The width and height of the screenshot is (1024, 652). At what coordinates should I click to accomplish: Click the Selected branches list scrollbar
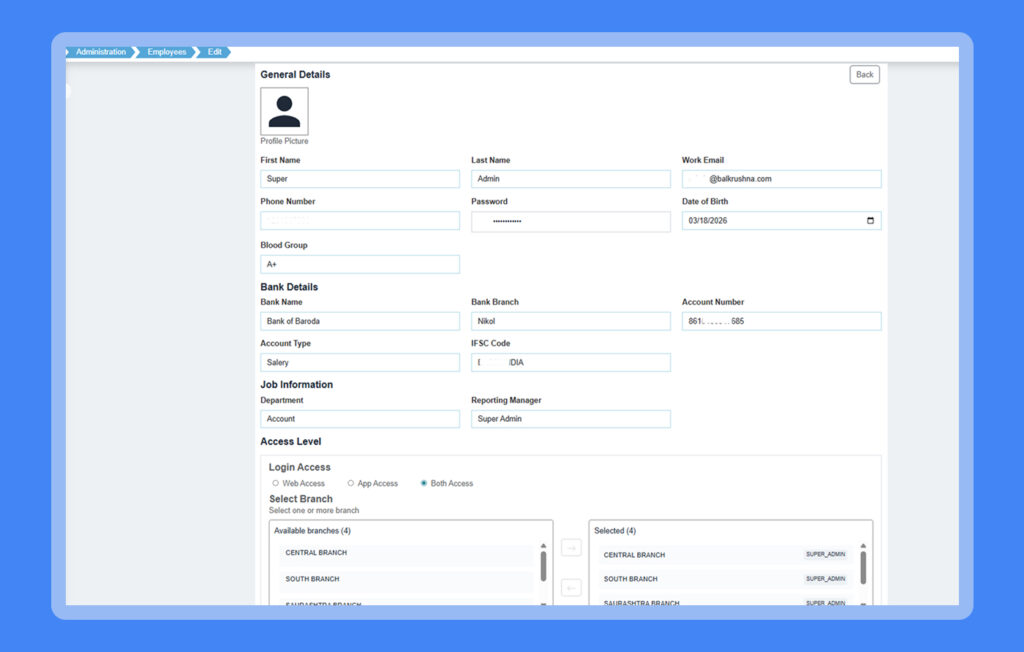coord(863,568)
